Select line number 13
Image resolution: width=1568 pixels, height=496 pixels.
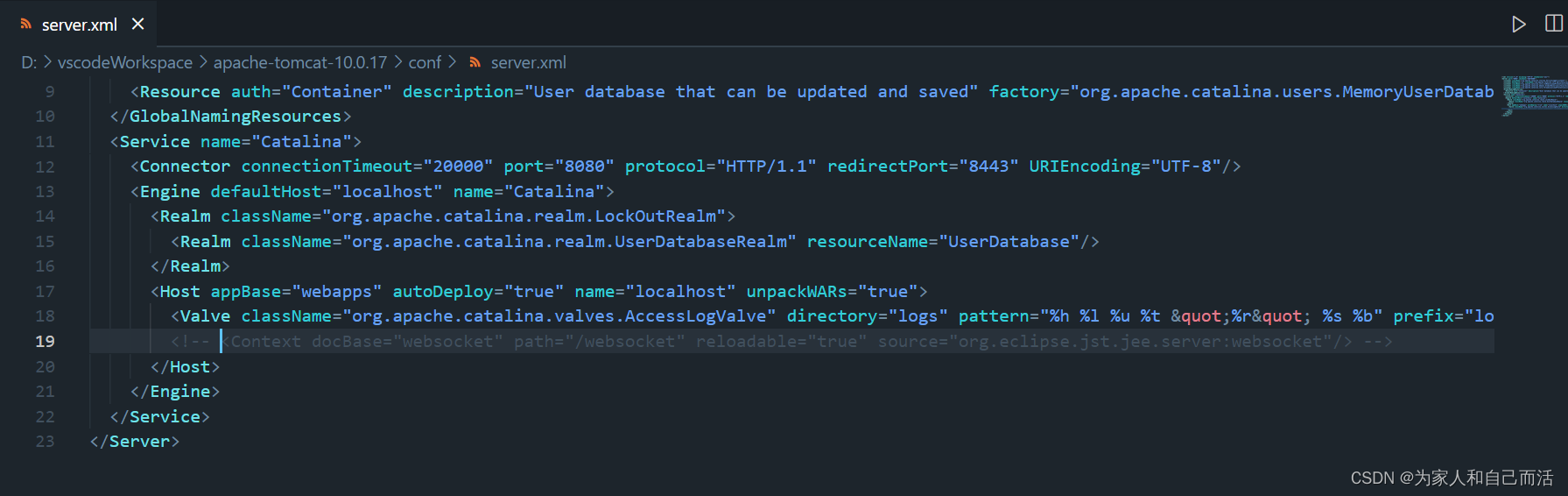[x=46, y=192]
